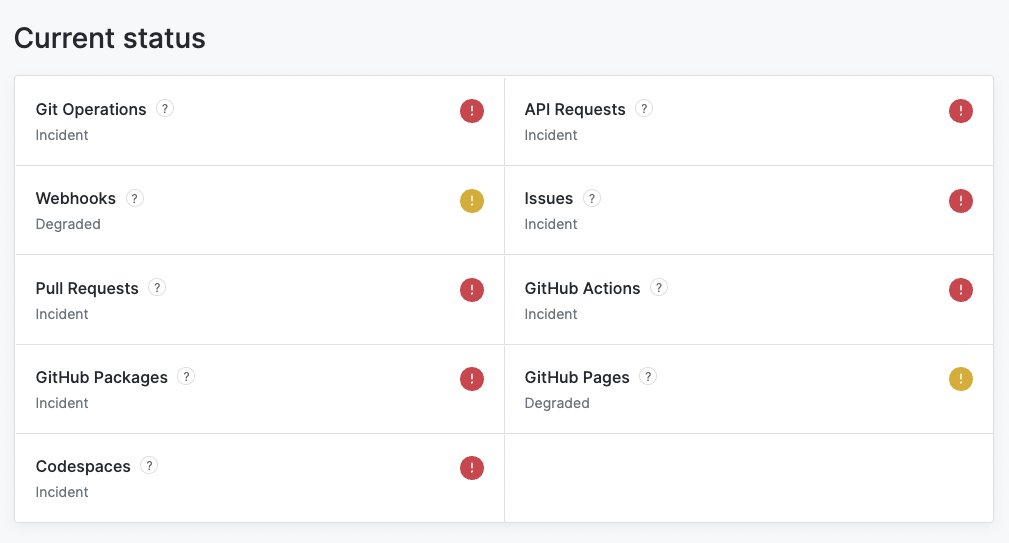
Task: Click the help icon next to Git Operations
Action: pos(165,109)
